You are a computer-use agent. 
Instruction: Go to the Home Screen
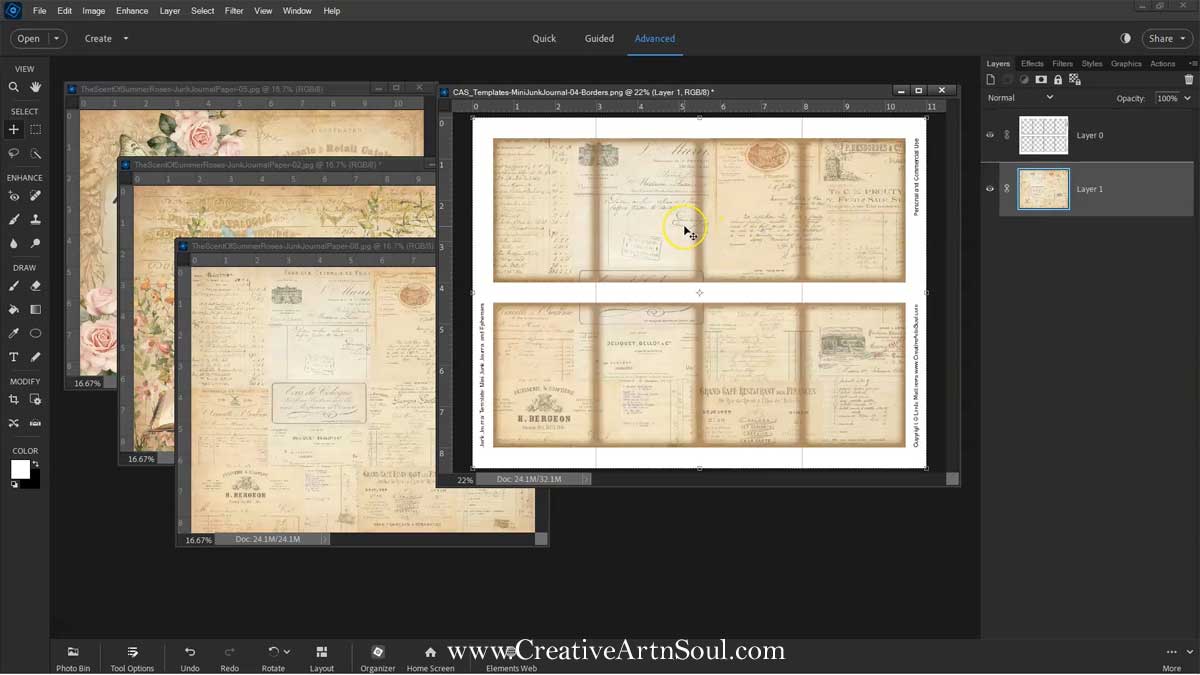pyautogui.click(x=430, y=658)
